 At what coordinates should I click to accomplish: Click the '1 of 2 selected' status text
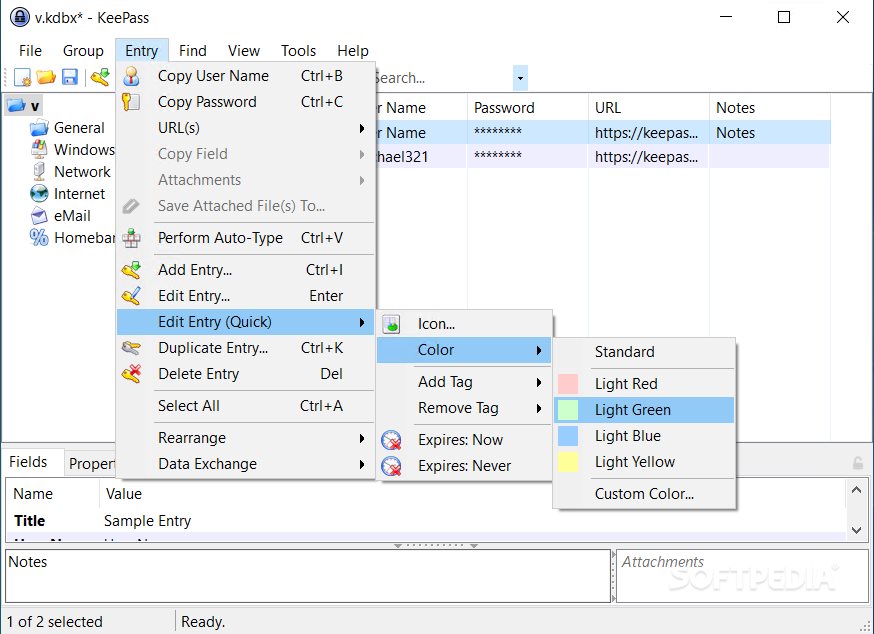pos(55,622)
